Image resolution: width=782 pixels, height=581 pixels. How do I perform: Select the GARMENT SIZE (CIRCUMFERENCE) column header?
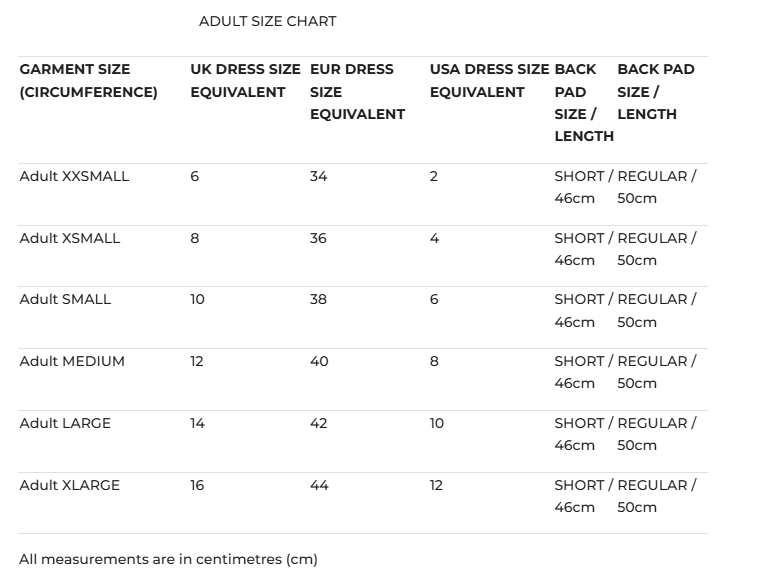pyautogui.click(x=88, y=81)
